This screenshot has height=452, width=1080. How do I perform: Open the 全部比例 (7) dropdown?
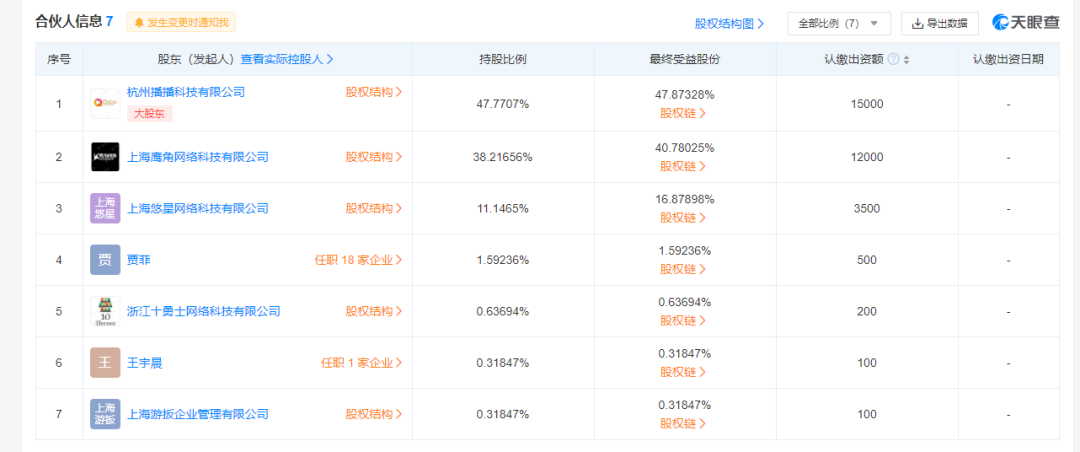pos(839,23)
